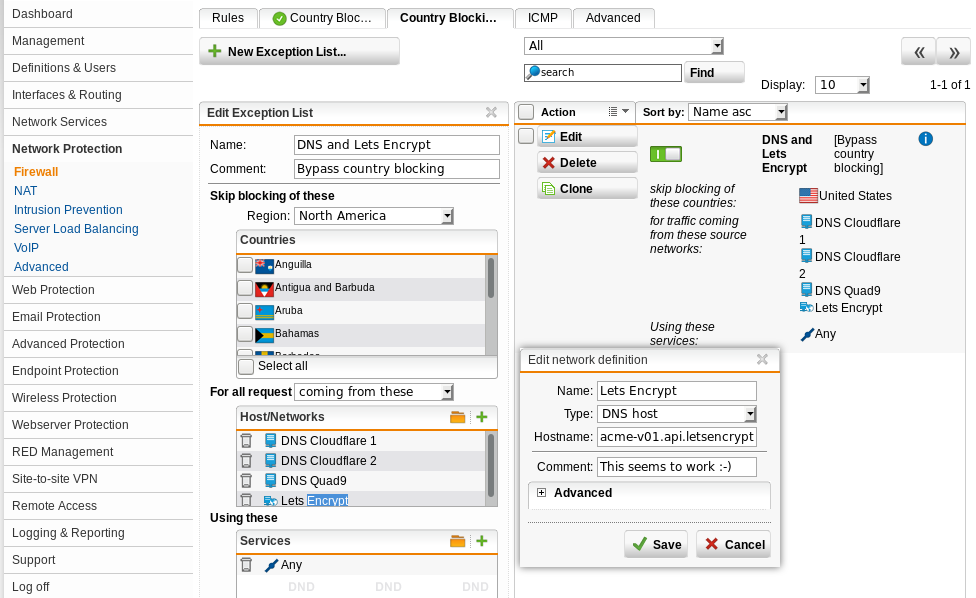Image resolution: width=976 pixels, height=598 pixels.
Task: Click the DNS Cloudflare 2 host icon in Host/Networks list
Action: 270,460
